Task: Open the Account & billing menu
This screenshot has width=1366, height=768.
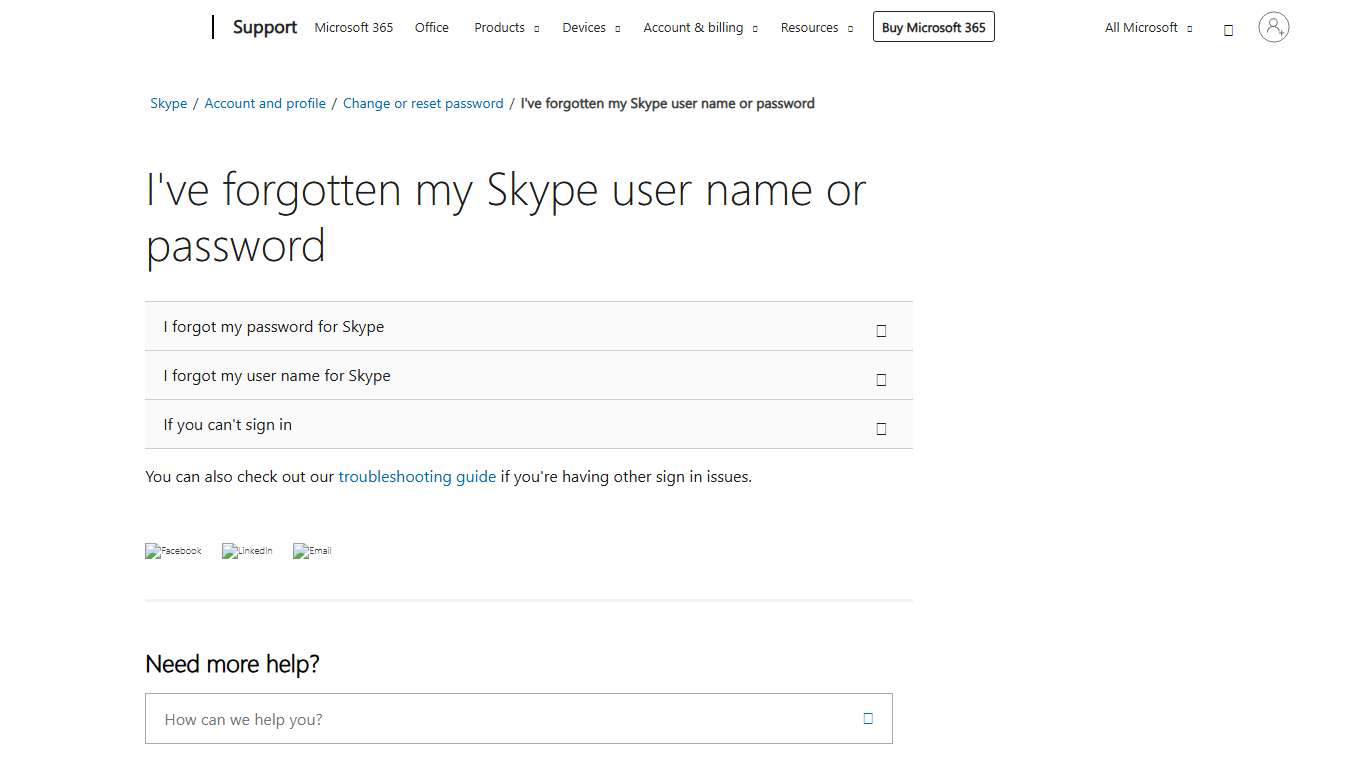Action: coord(700,28)
